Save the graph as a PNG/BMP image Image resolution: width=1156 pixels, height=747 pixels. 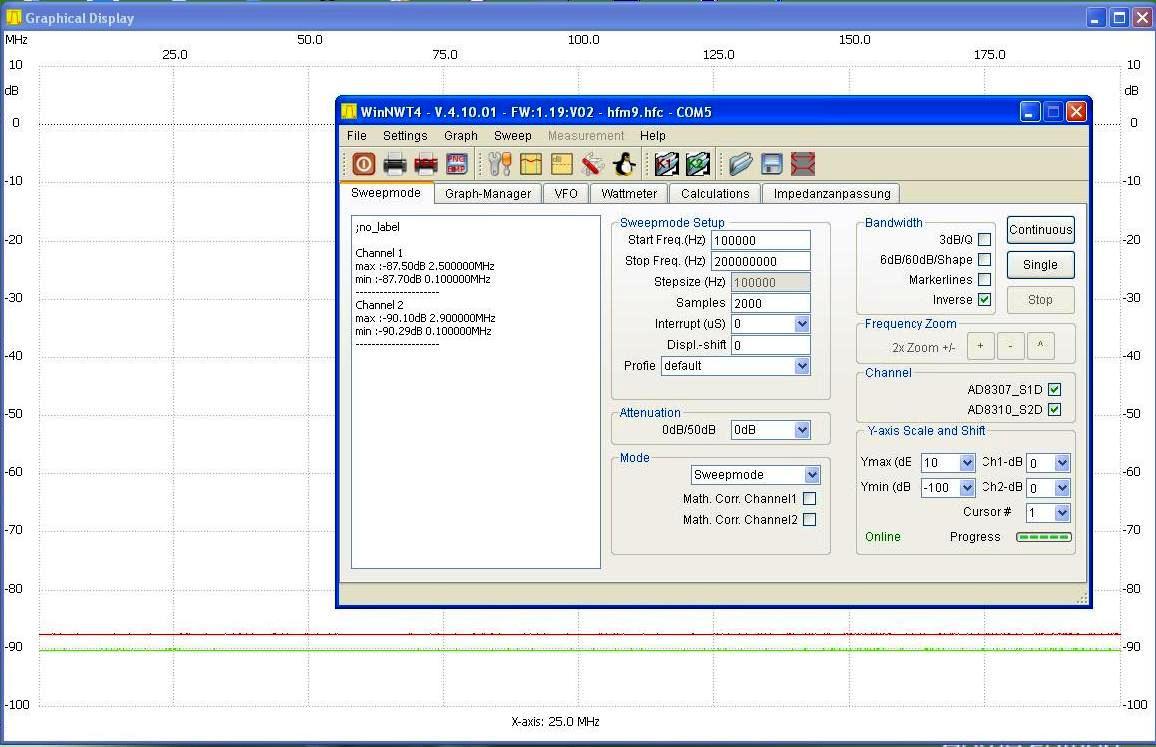pos(457,164)
